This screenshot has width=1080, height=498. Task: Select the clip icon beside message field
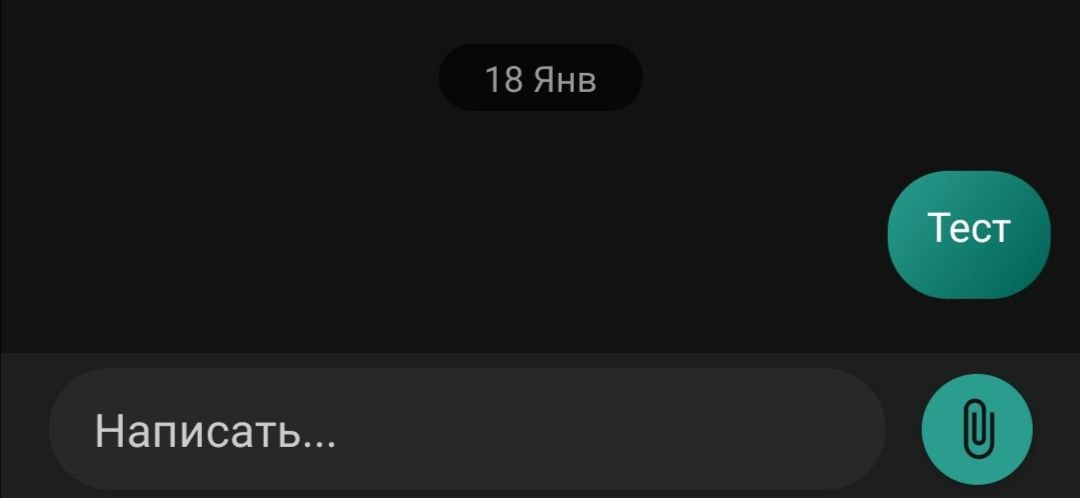(977, 430)
